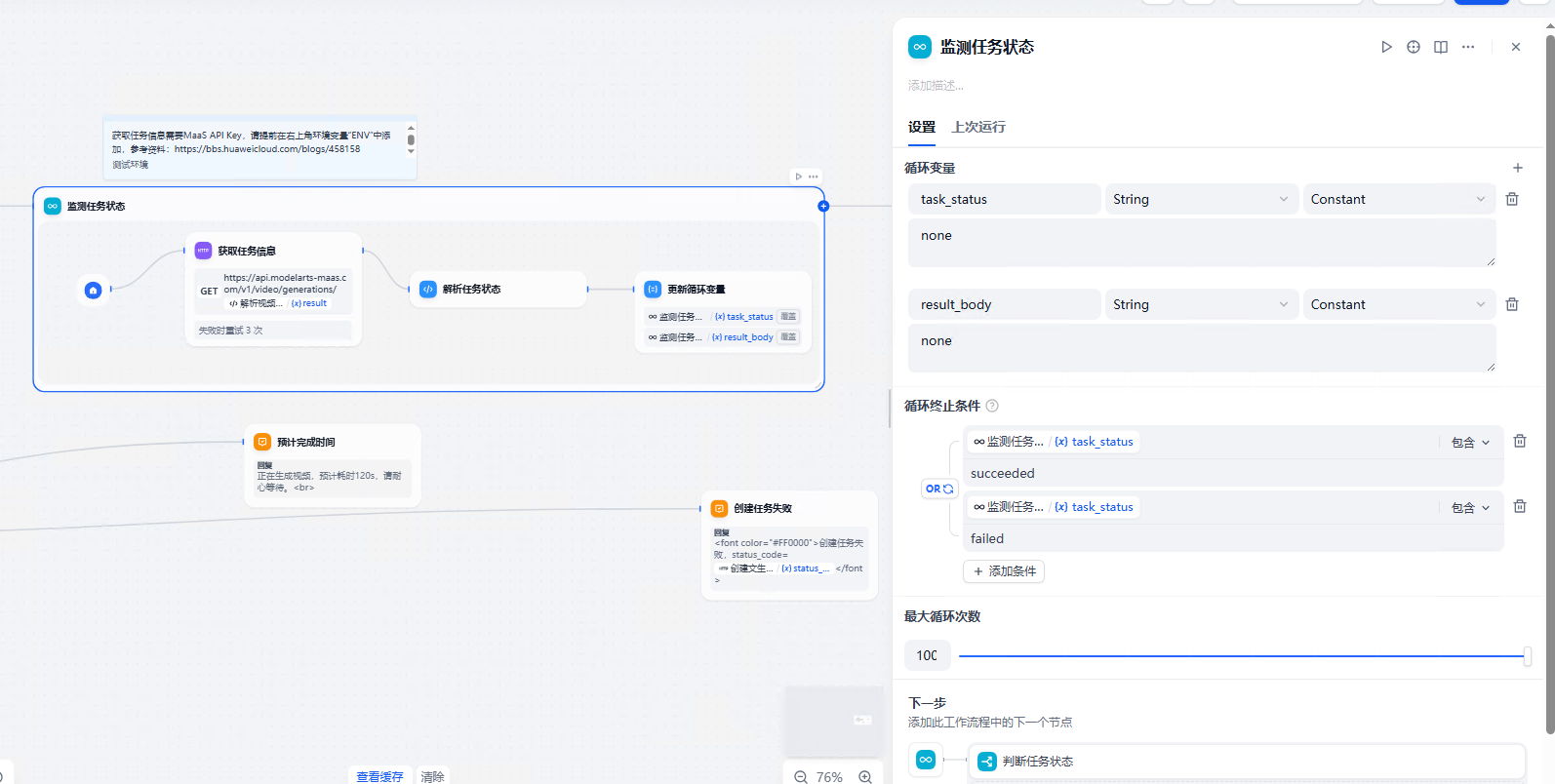This screenshot has height=784, width=1555.
Task: Add a new loop variable with plus icon
Action: 1517,168
